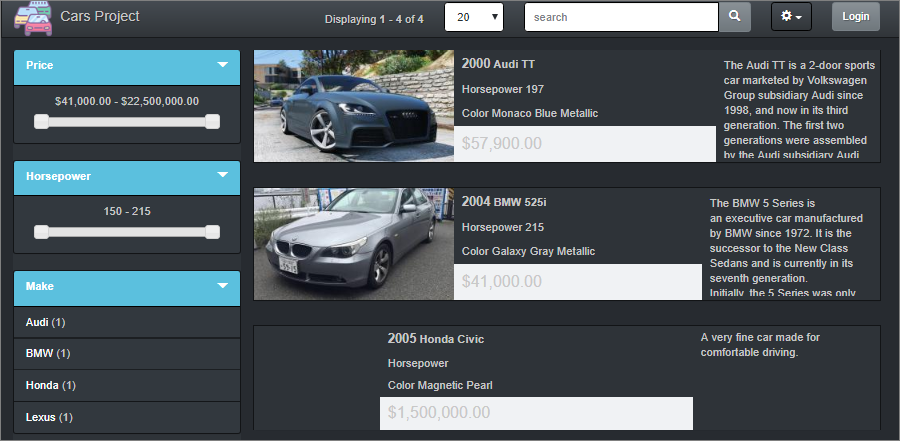Click the Price slider maximum handle
The height and width of the screenshot is (441, 900).
[x=212, y=121]
